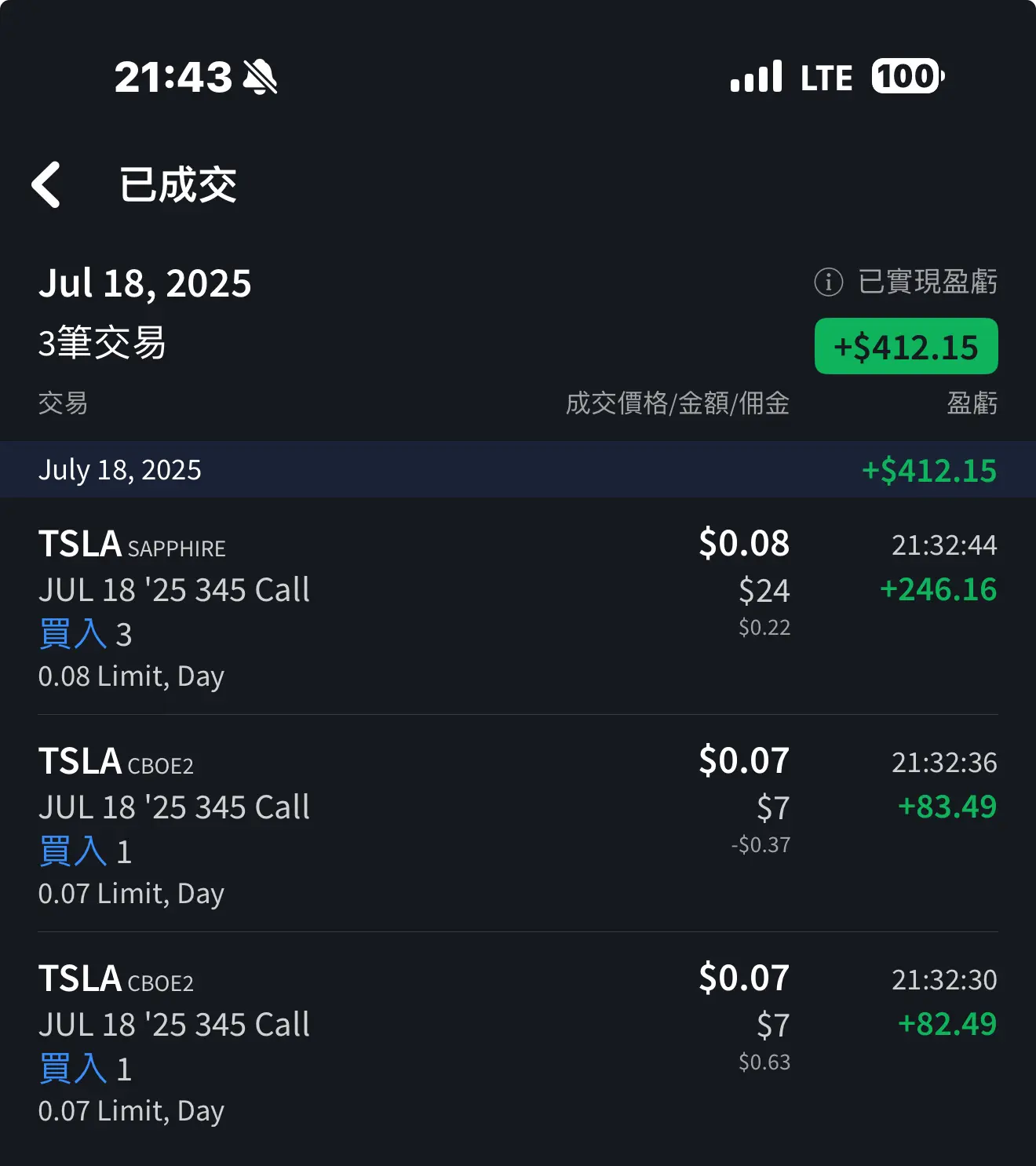Viewport: 1036px width, 1166px height.
Task: Tap the 成交價格/金額/佣金 column header
Action: click(x=677, y=403)
